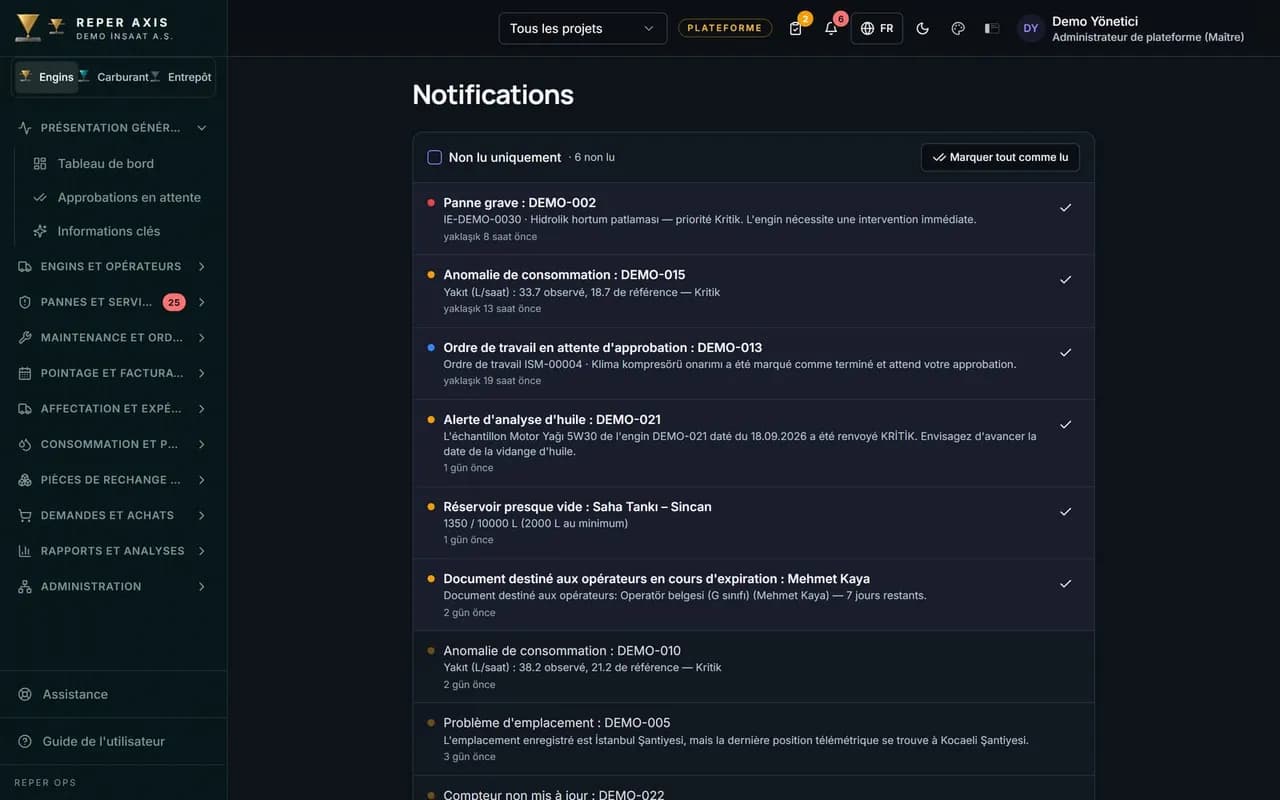The height and width of the screenshot is (800, 1280).
Task: Open Guide de l'utilisateur
Action: coord(113,741)
